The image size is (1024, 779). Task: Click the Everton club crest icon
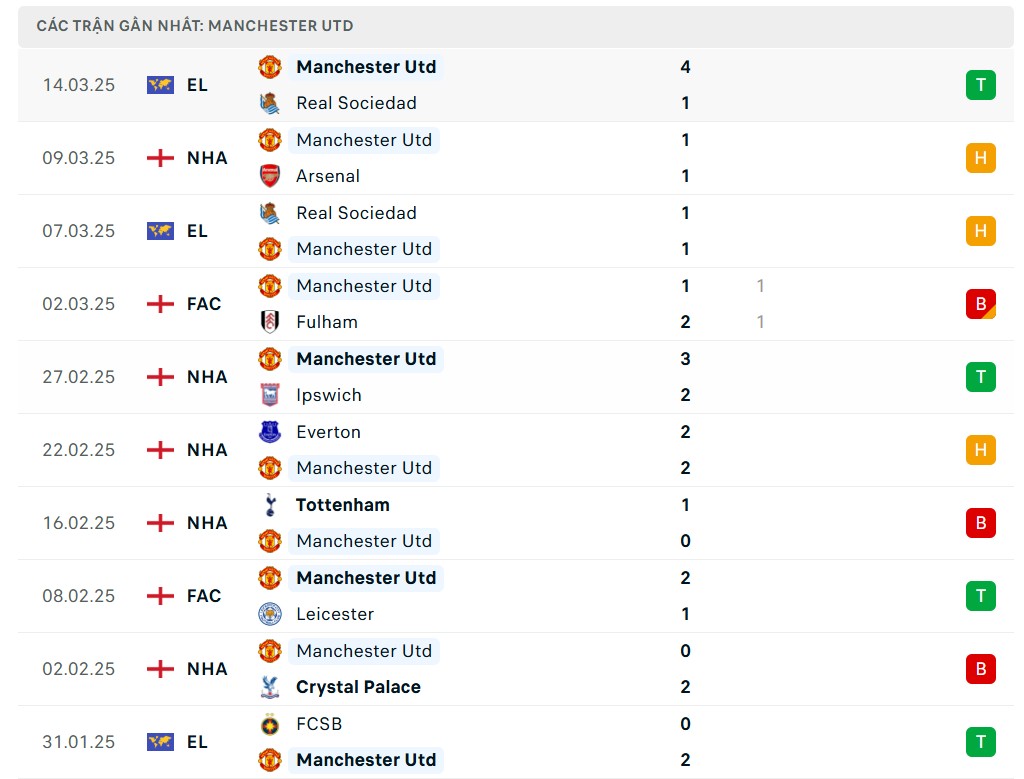270,432
